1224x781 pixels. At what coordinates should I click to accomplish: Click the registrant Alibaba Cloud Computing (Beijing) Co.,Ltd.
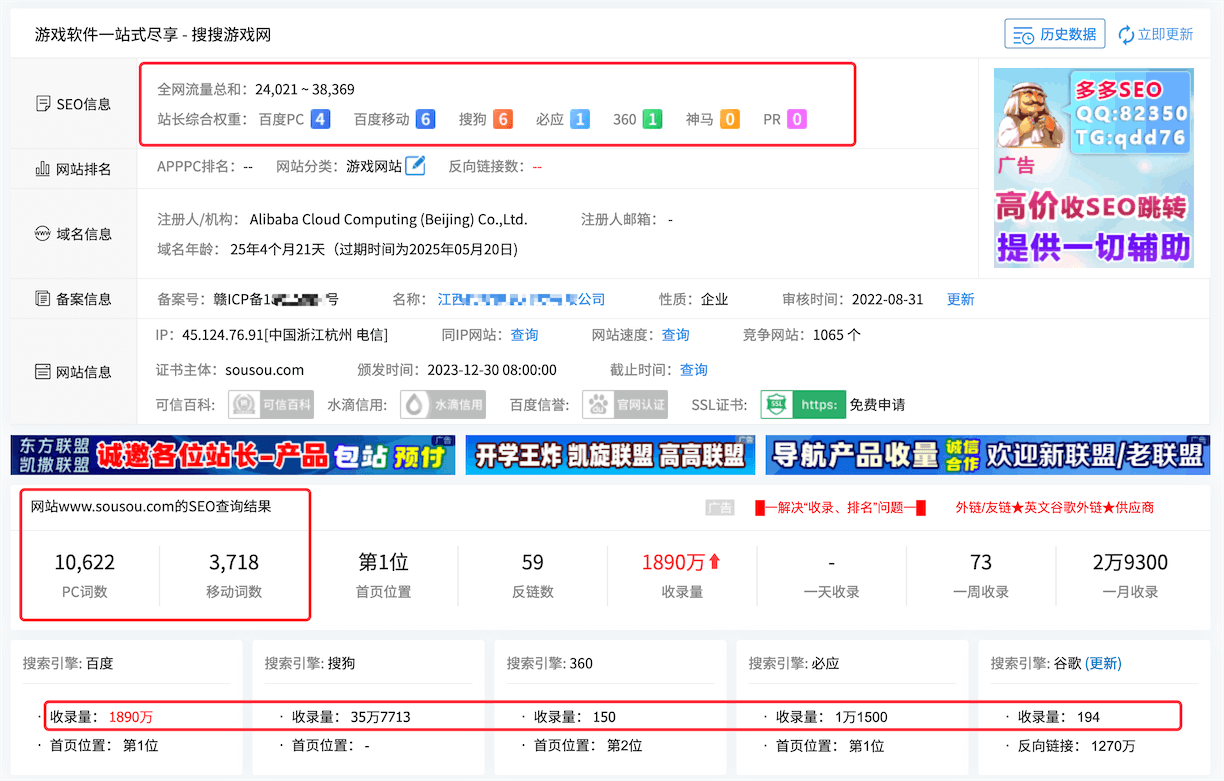click(x=388, y=219)
